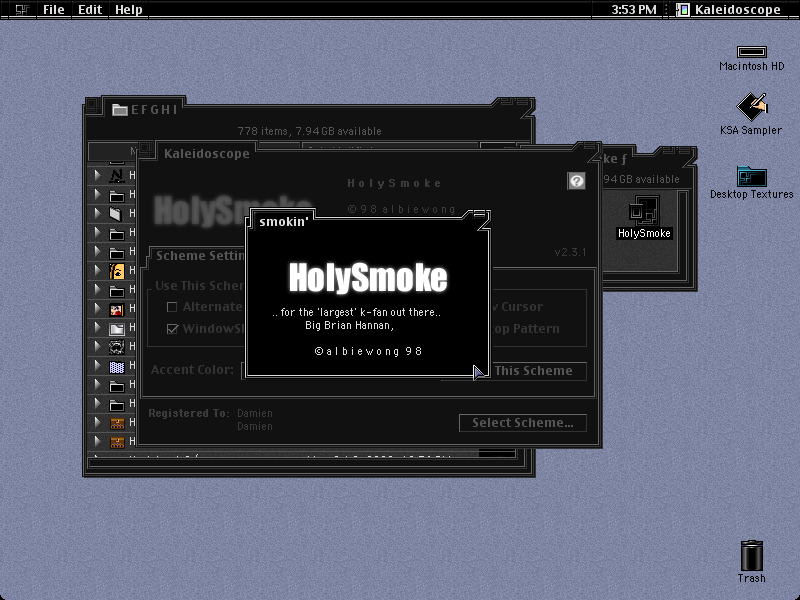
Task: Select the red picture icon in EFGHI list
Action: [117, 309]
